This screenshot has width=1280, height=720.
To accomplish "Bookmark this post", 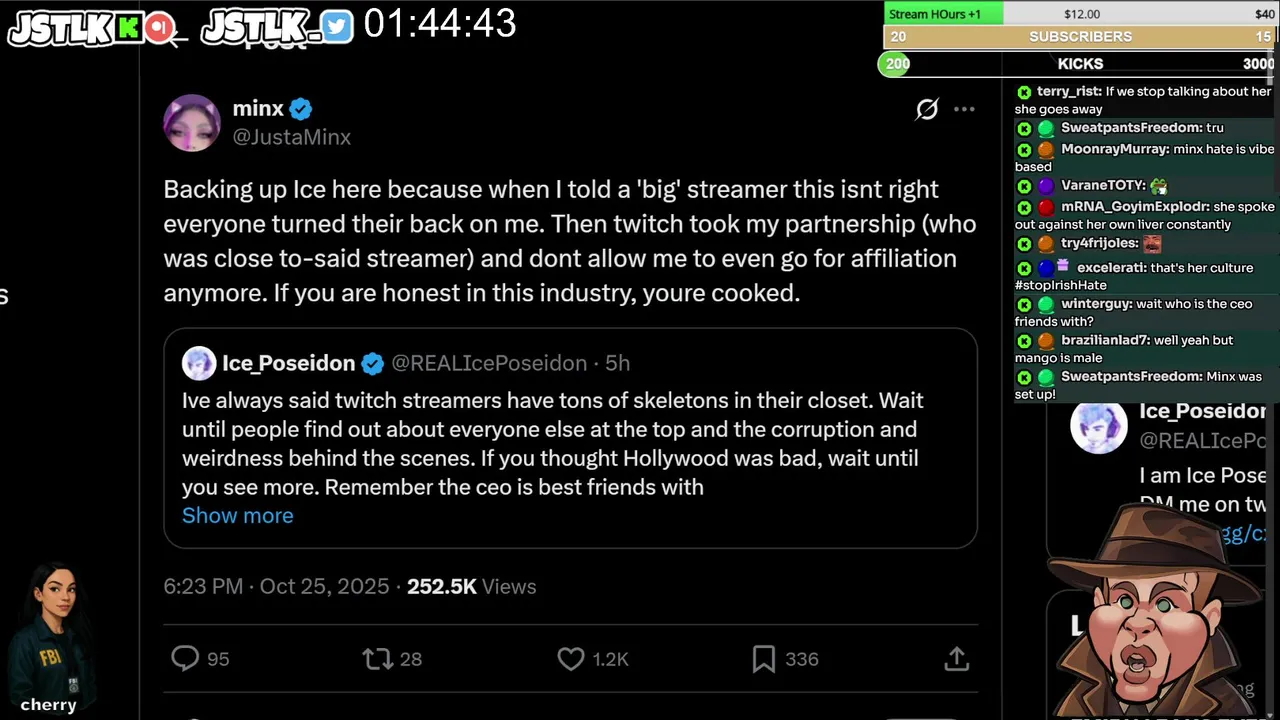I will (x=764, y=658).
